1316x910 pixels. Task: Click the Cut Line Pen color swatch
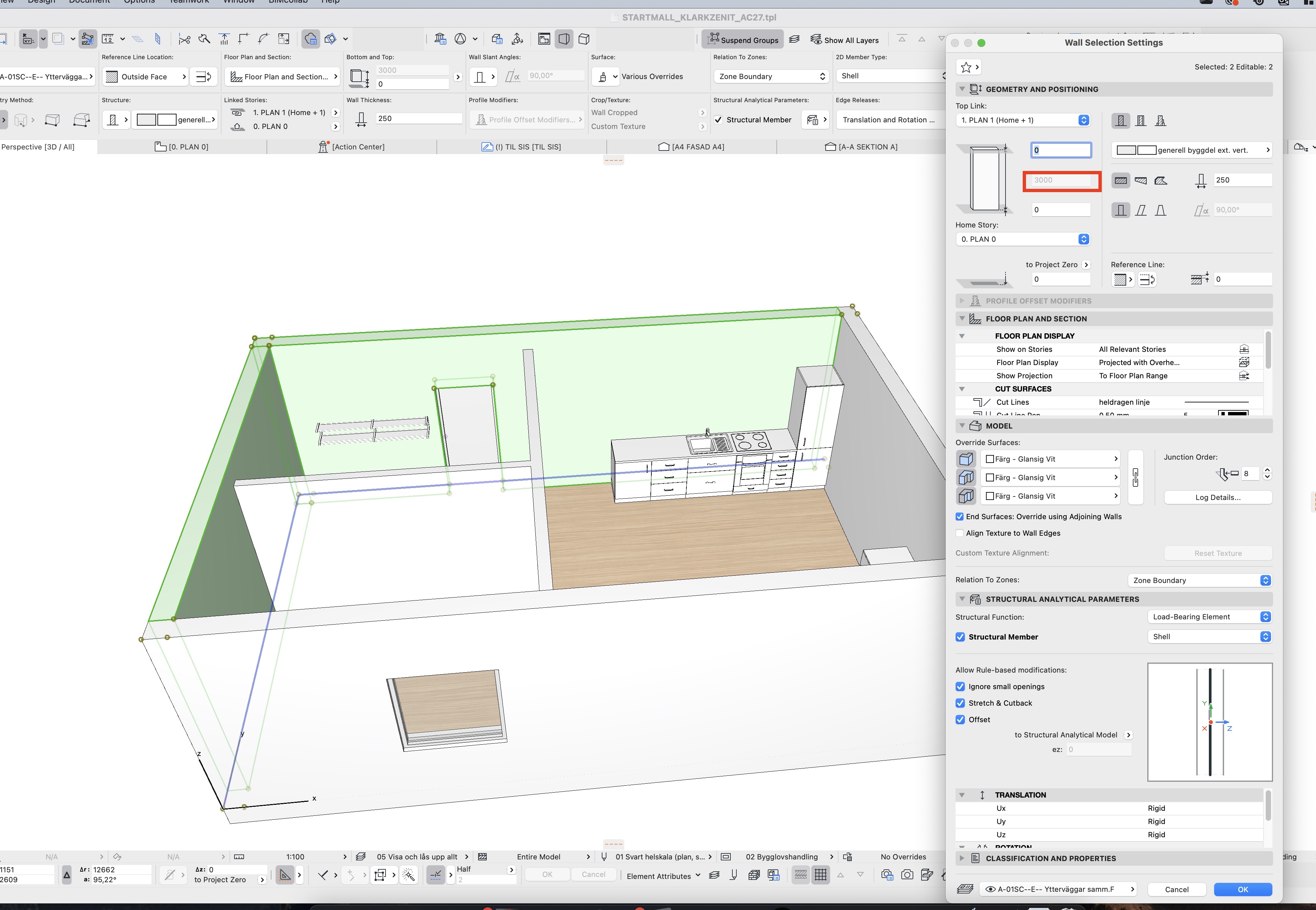click(1233, 413)
